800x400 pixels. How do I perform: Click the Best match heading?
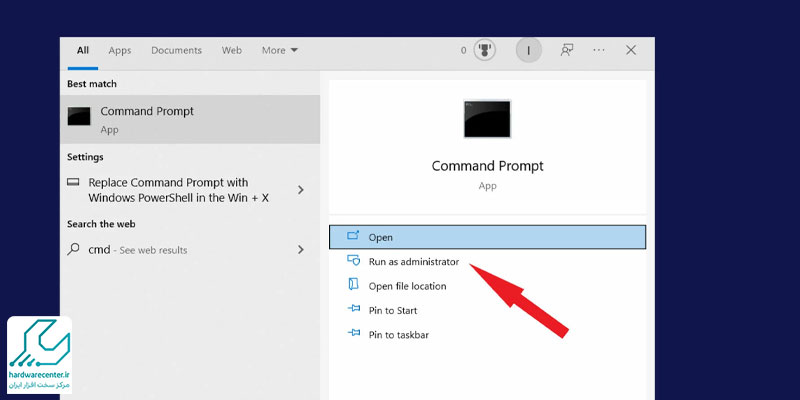pyautogui.click(x=92, y=84)
